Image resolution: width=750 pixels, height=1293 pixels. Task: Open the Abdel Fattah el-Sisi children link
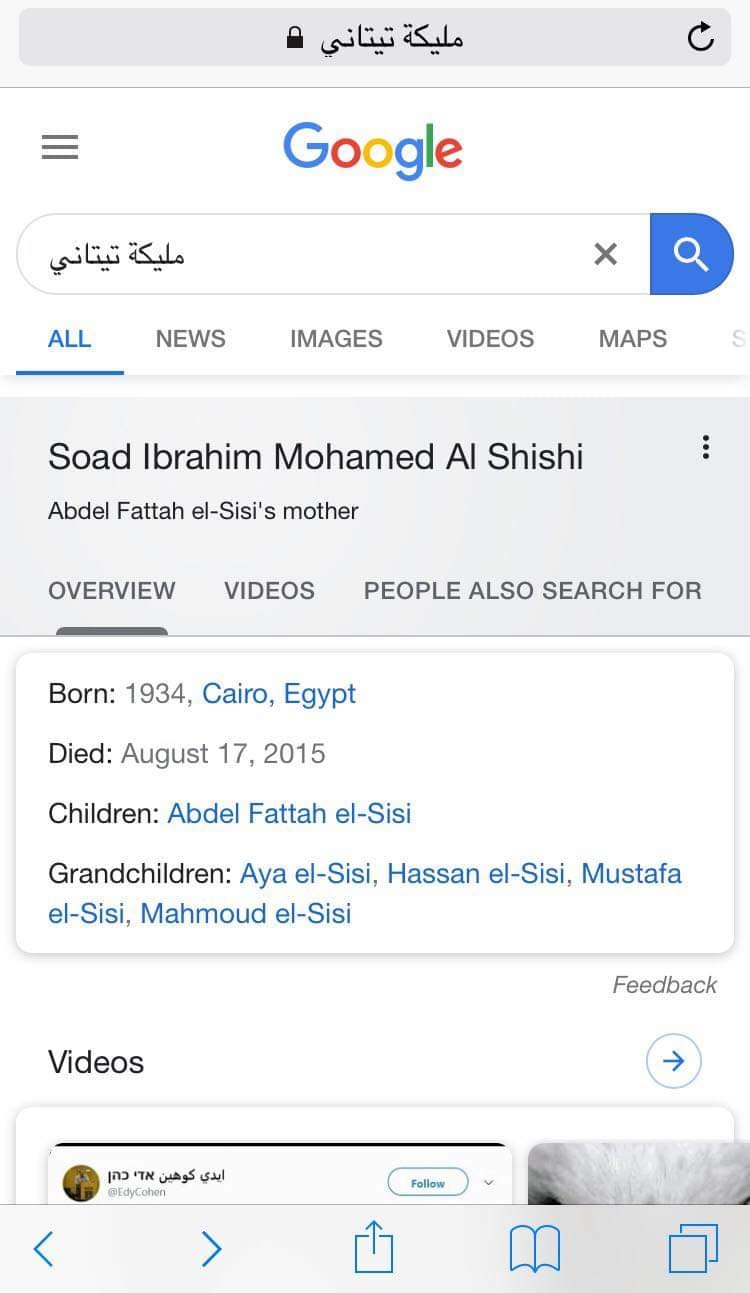(x=289, y=814)
